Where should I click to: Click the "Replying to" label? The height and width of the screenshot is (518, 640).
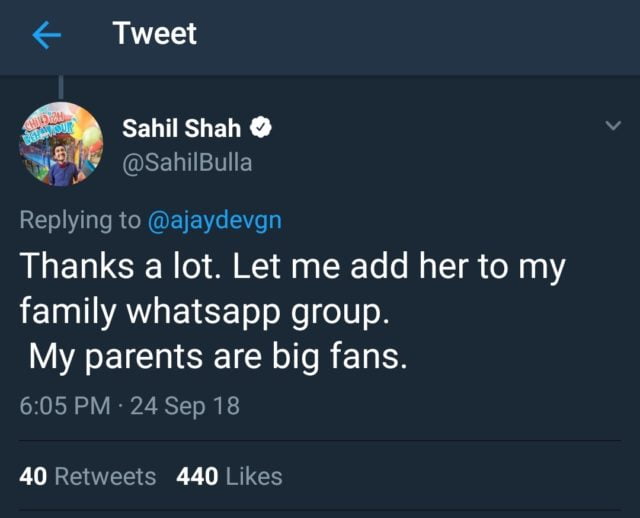click(81, 221)
